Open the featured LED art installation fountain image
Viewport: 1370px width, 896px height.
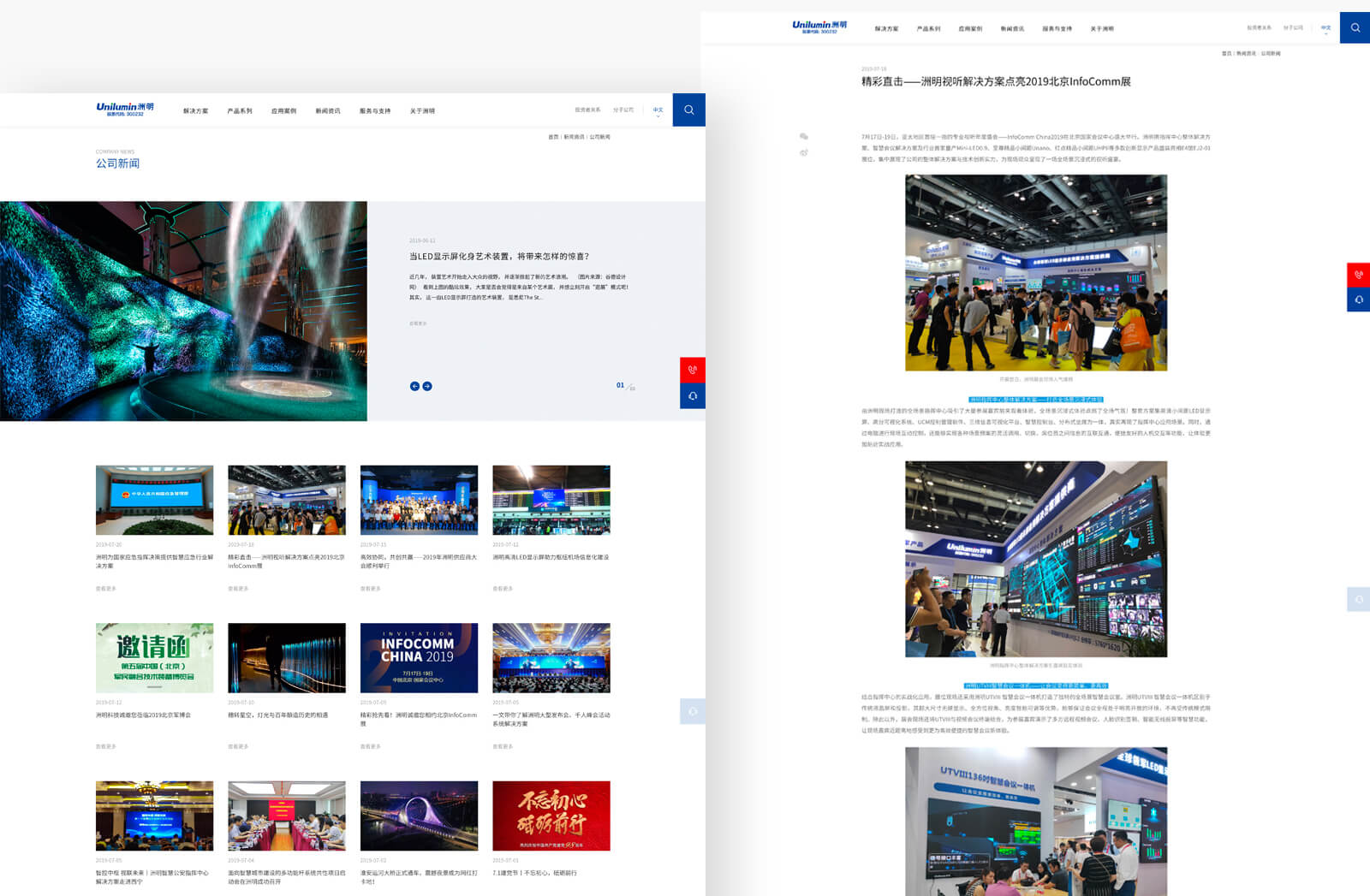click(183, 312)
